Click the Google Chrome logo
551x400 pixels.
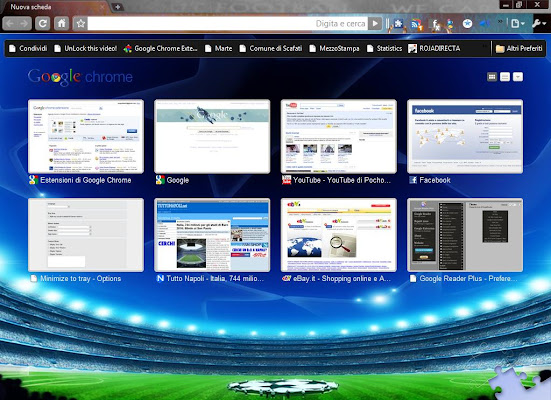[80, 77]
